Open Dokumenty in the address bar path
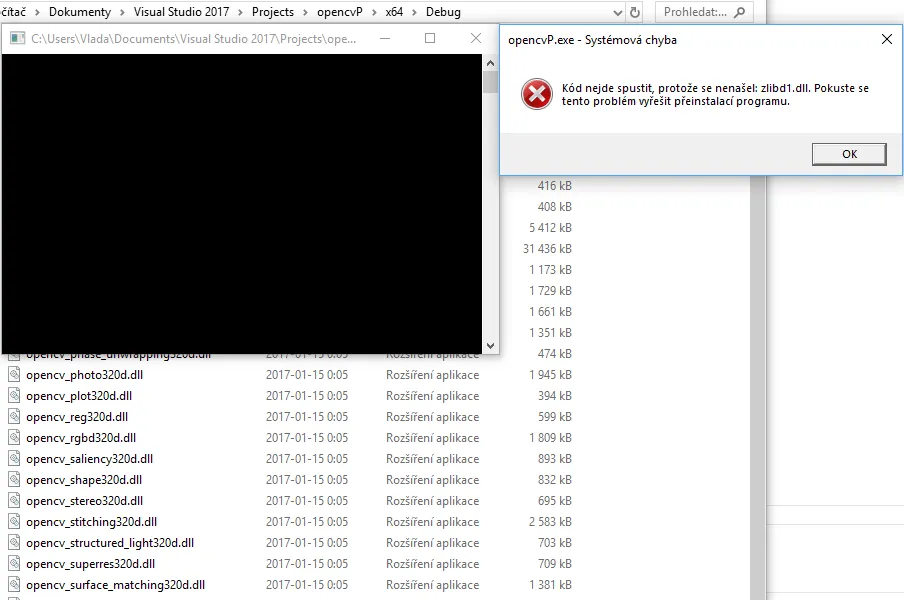 point(80,12)
